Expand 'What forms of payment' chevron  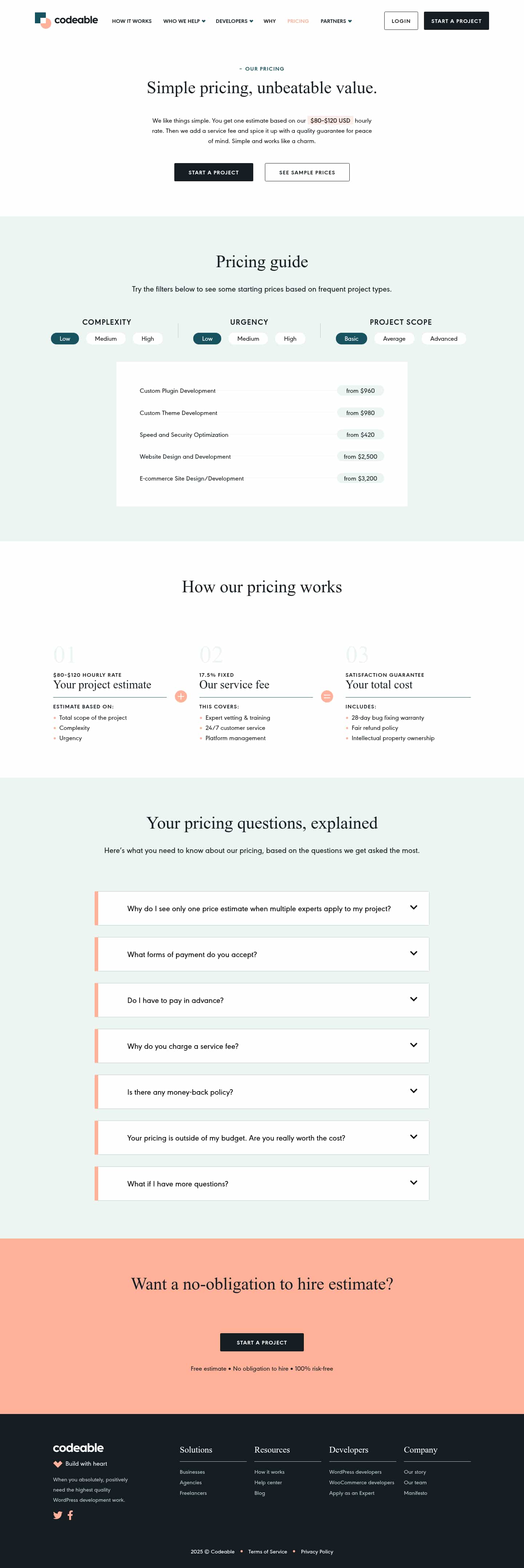pyautogui.click(x=413, y=953)
